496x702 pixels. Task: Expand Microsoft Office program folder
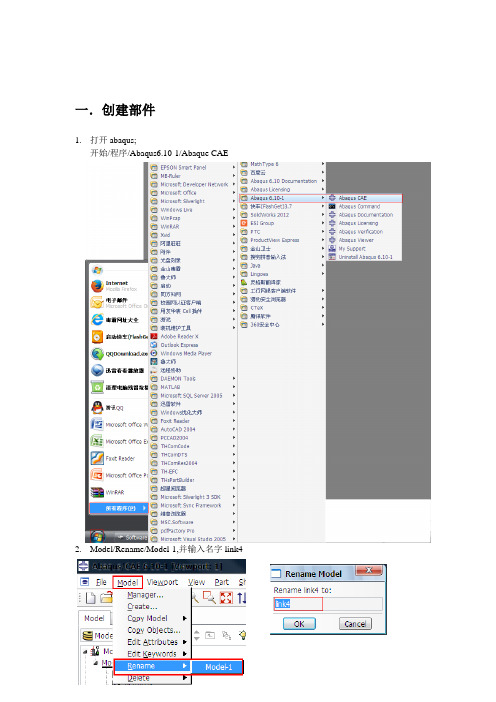(192, 193)
